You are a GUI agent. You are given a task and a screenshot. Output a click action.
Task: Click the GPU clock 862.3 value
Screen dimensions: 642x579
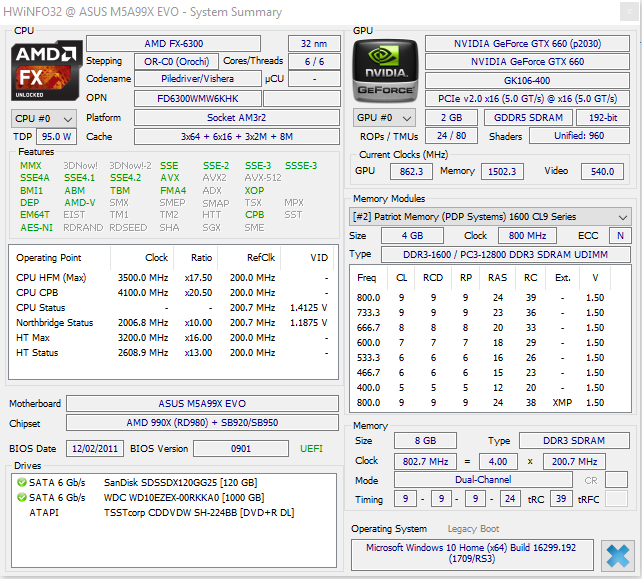[411, 172]
